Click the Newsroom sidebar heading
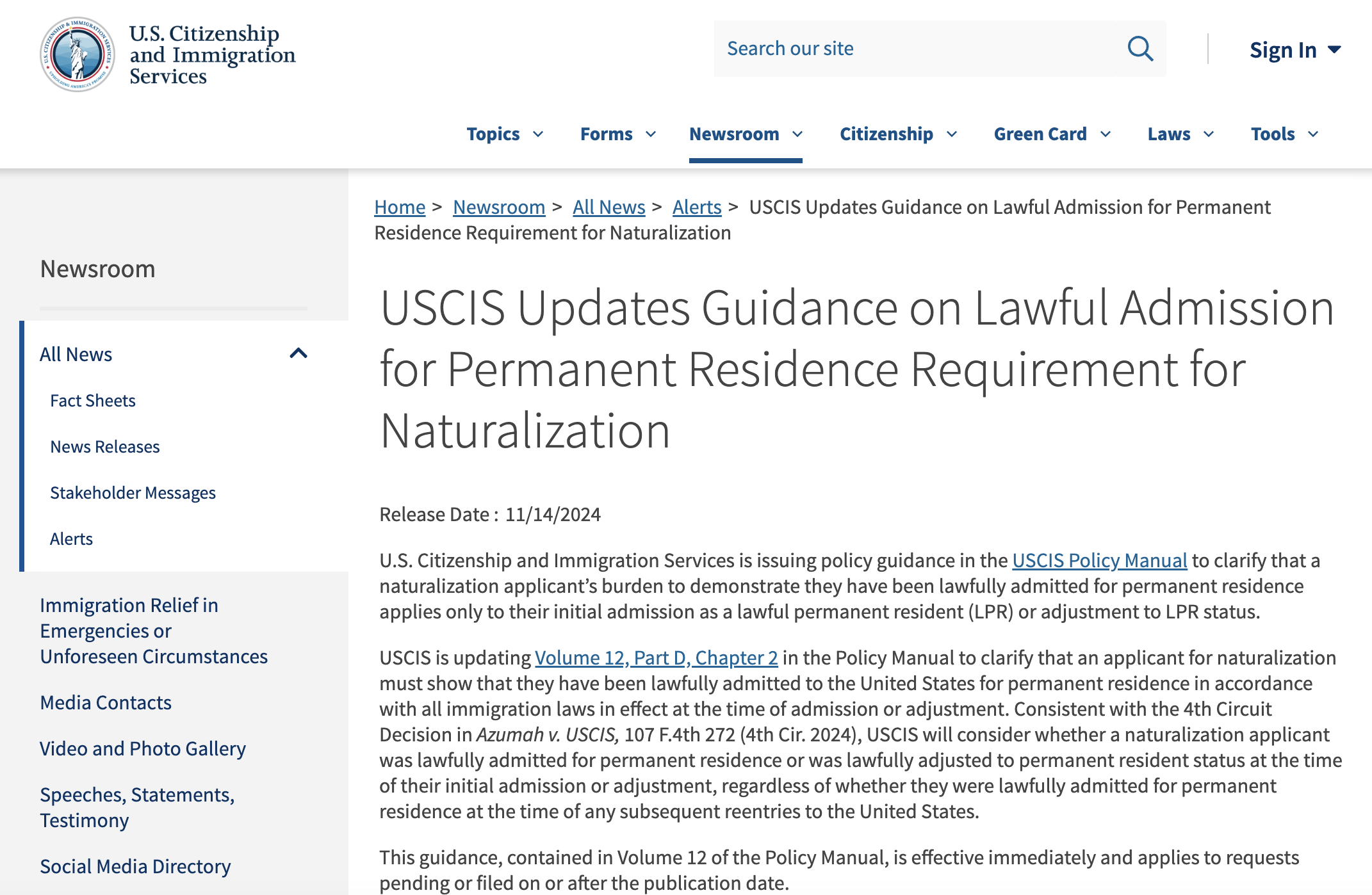 click(97, 269)
